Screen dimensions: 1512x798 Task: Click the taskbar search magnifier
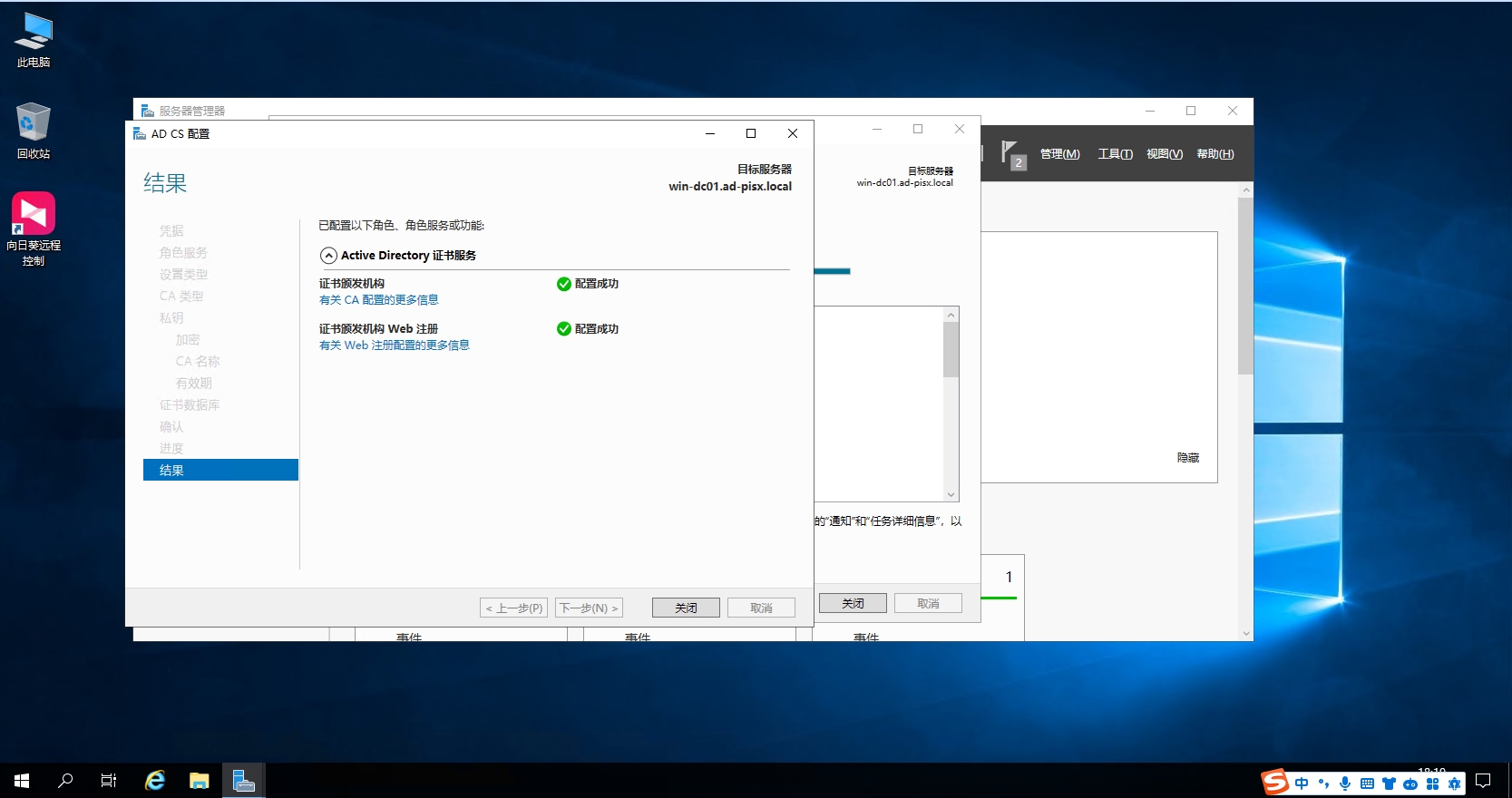point(65,781)
